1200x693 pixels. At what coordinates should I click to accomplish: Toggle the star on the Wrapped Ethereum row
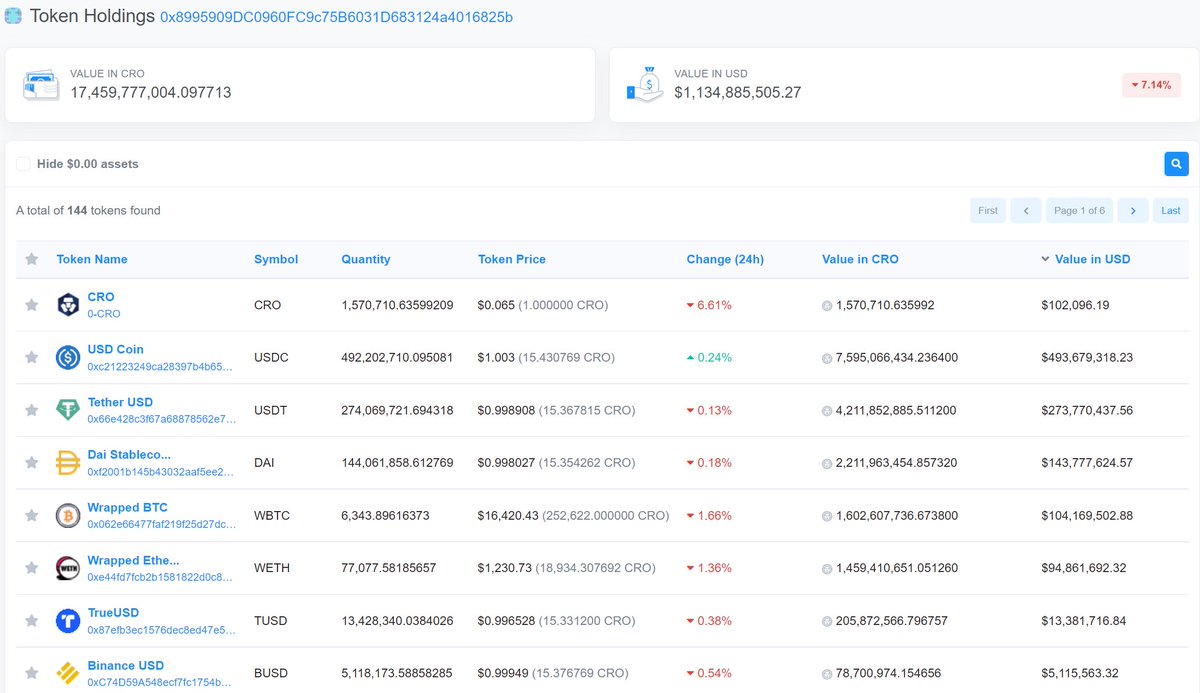(31, 567)
